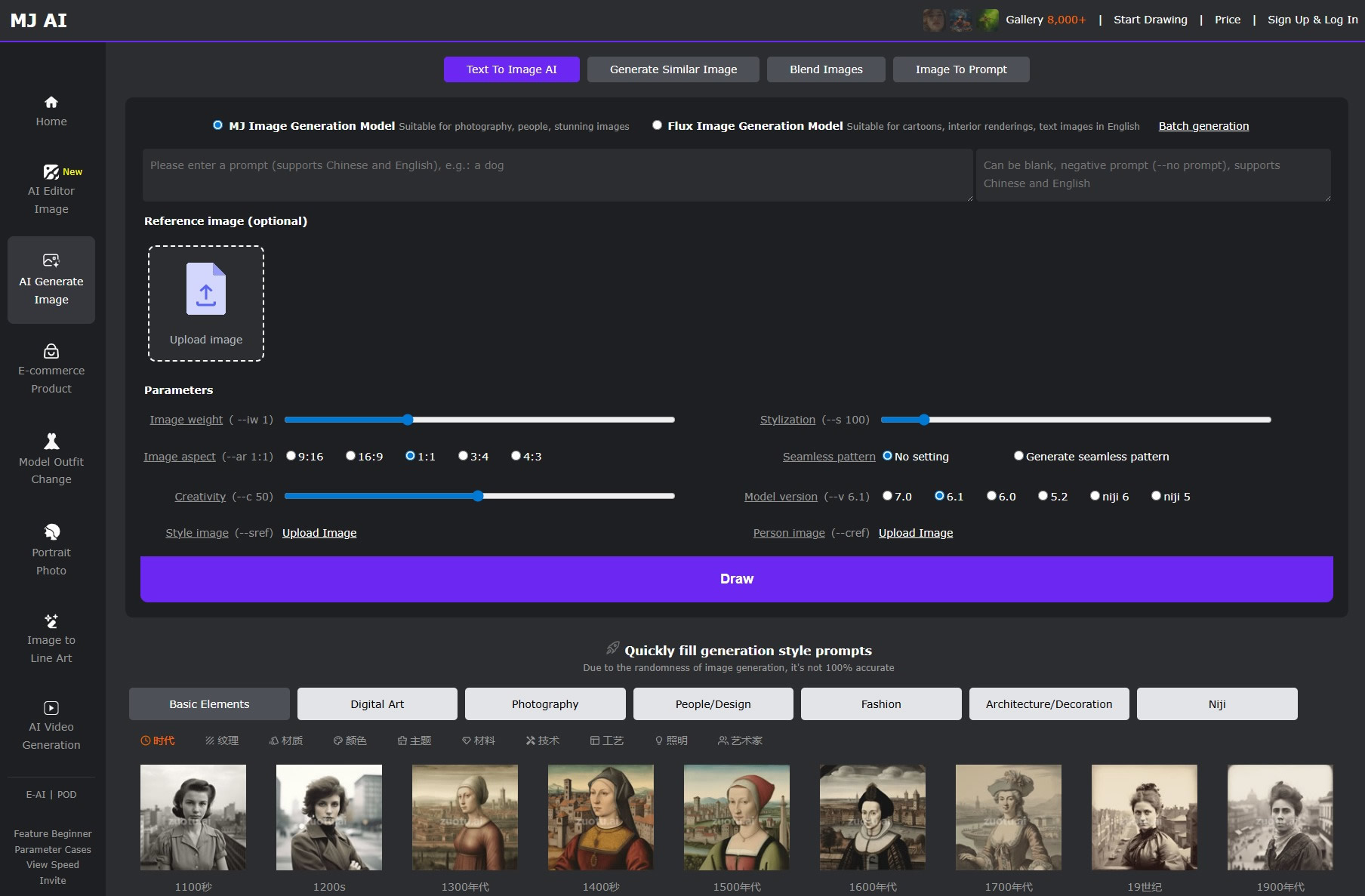Click the Draw button
This screenshot has height=896, width=1365.
[737, 579]
